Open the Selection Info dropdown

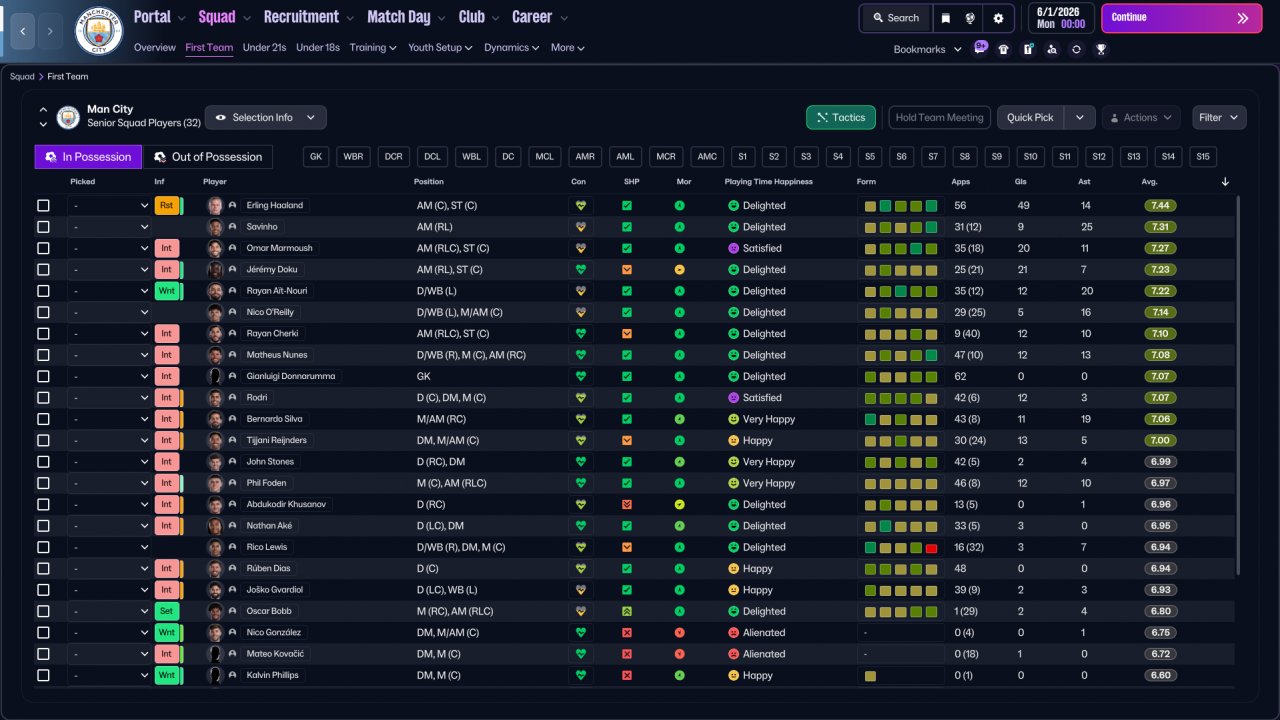(x=265, y=118)
